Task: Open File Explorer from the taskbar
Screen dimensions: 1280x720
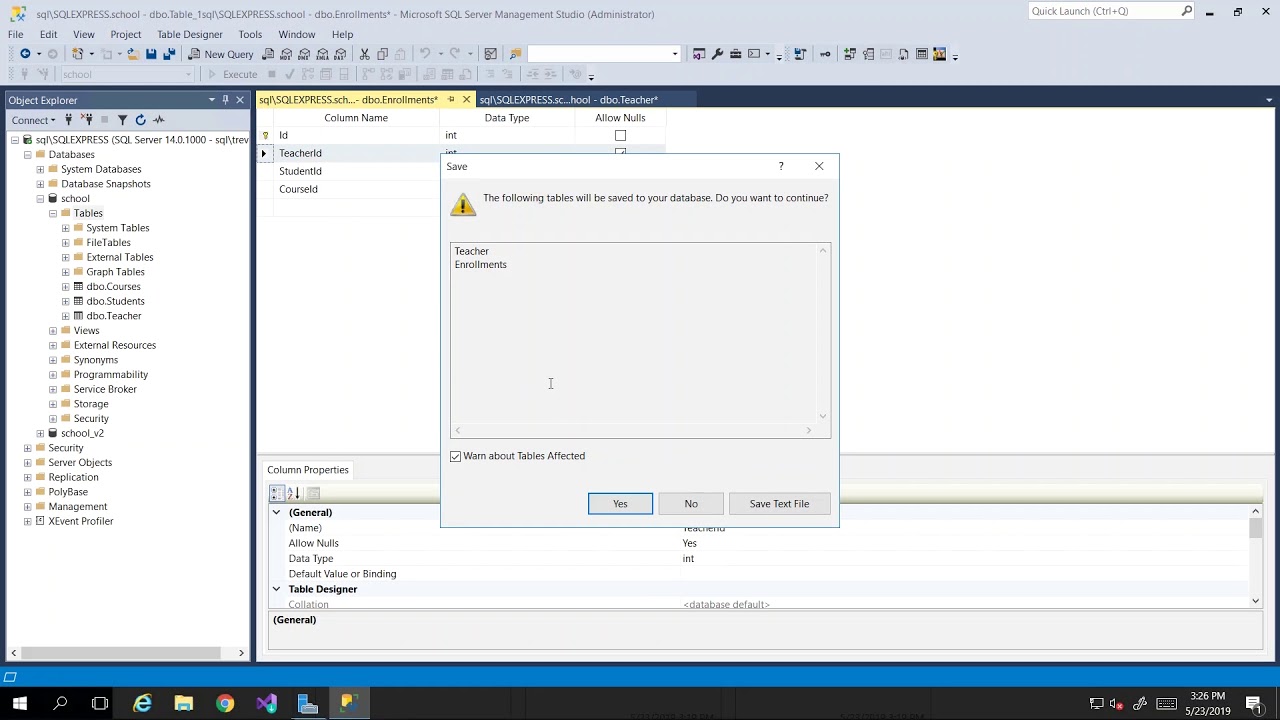Action: pyautogui.click(x=184, y=704)
